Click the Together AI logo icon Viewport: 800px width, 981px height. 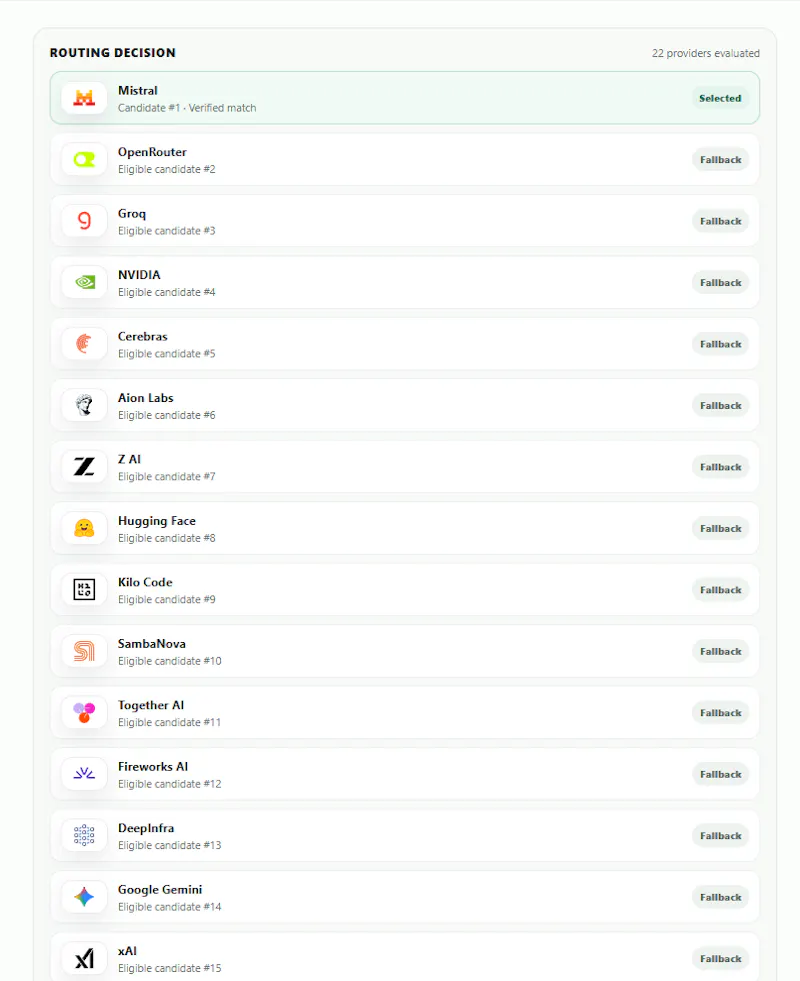(x=84, y=713)
